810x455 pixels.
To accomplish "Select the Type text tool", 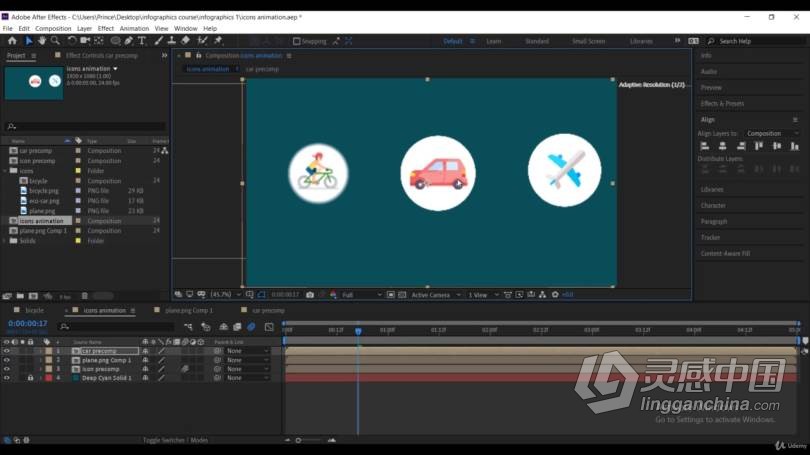I will pos(142,40).
